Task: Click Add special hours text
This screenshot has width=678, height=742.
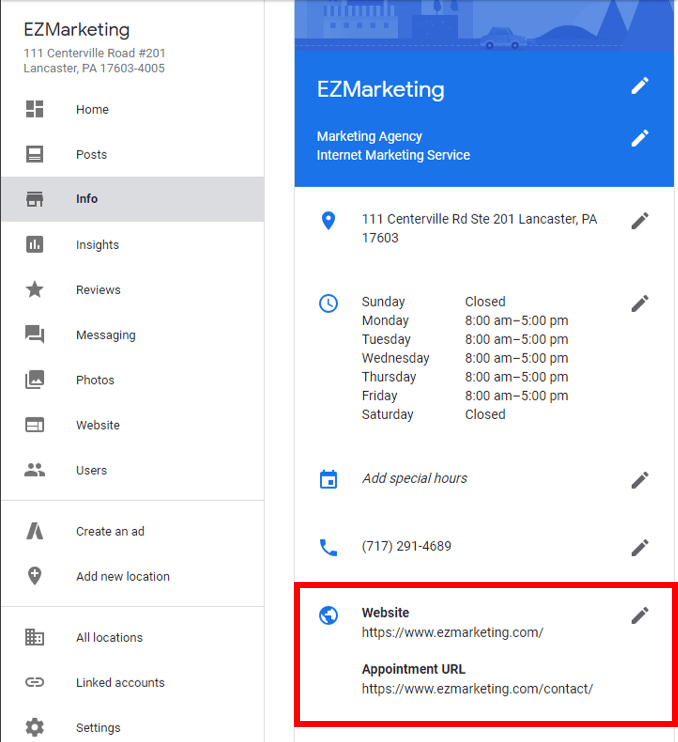Action: (x=414, y=478)
